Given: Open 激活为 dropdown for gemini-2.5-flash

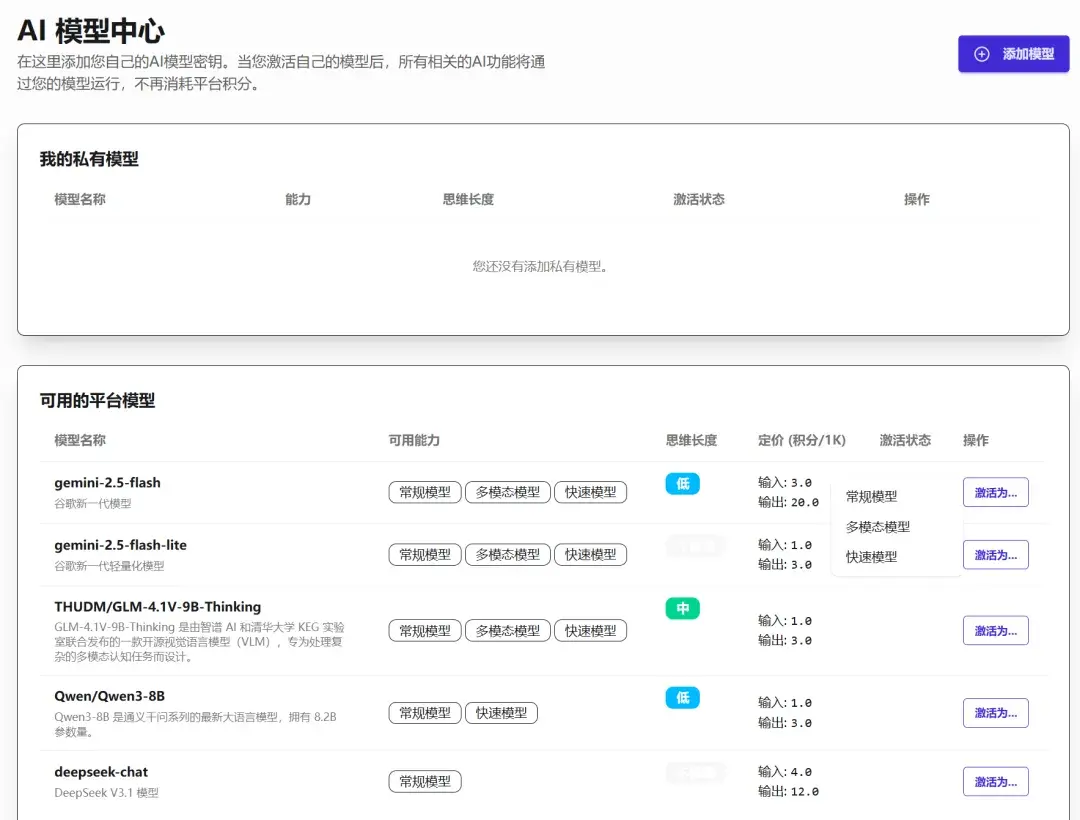Looking at the screenshot, I should pyautogui.click(x=995, y=492).
